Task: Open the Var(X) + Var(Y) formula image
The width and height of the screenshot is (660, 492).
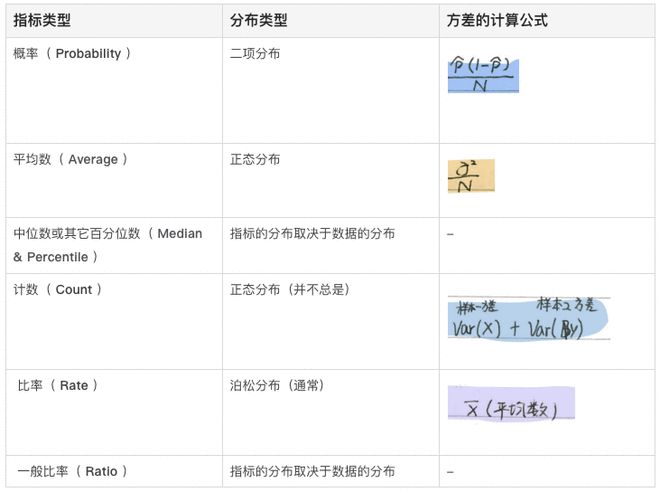Action: [x=528, y=318]
